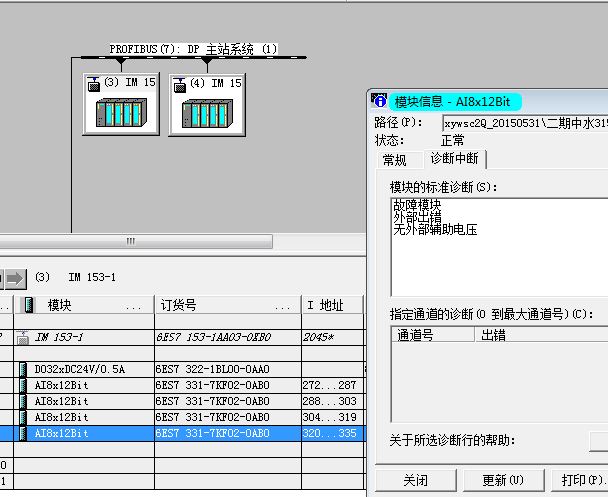Click the 关闭 button
Viewport: 608px width, 497px height.
[416, 481]
